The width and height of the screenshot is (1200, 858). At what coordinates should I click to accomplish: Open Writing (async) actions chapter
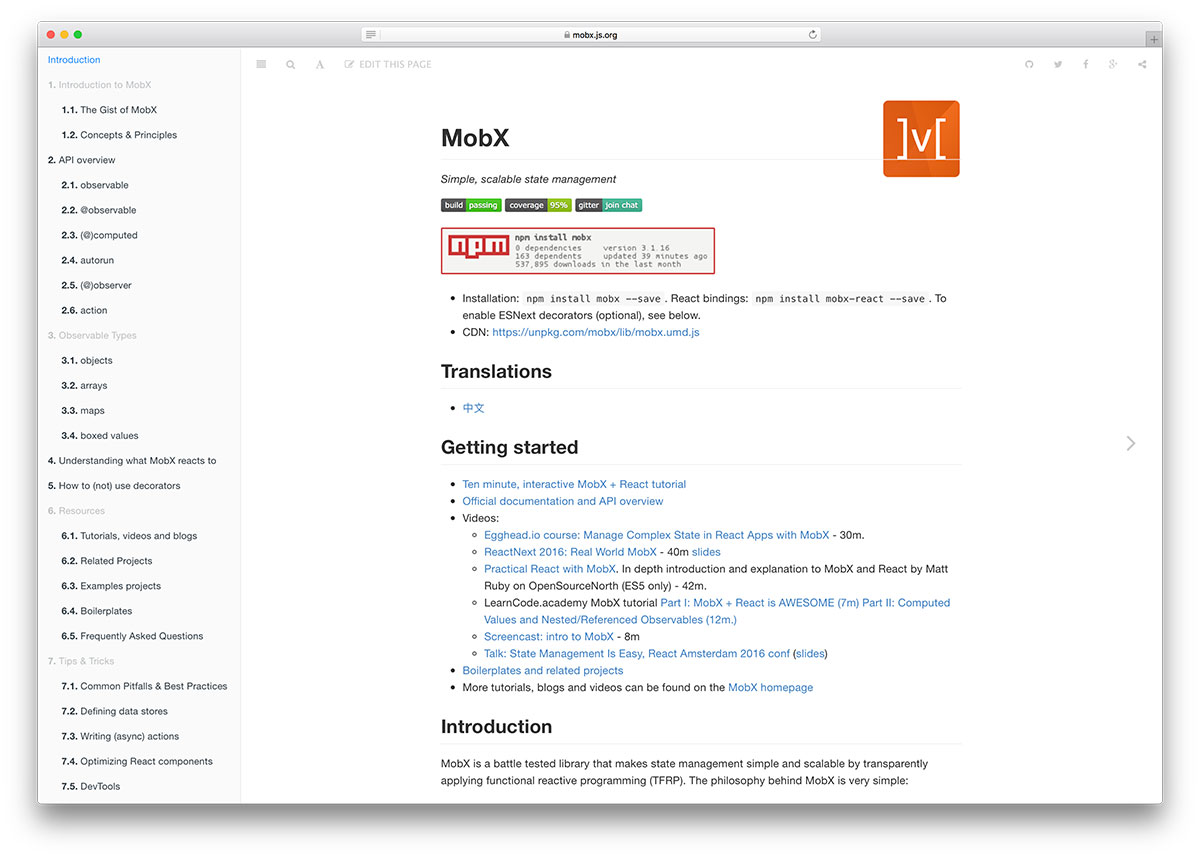pos(120,735)
